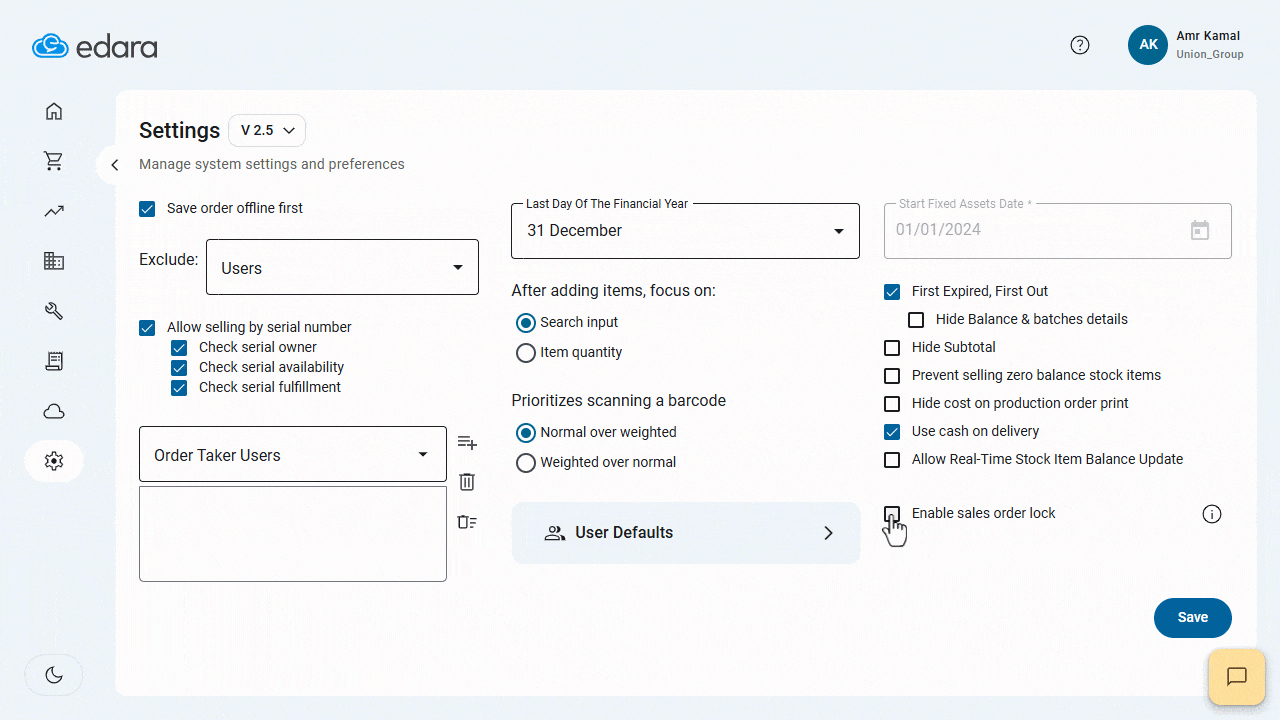Screen dimensions: 1280x720
Task: Click info icon next to sales order lock
Action: pyautogui.click(x=1212, y=514)
